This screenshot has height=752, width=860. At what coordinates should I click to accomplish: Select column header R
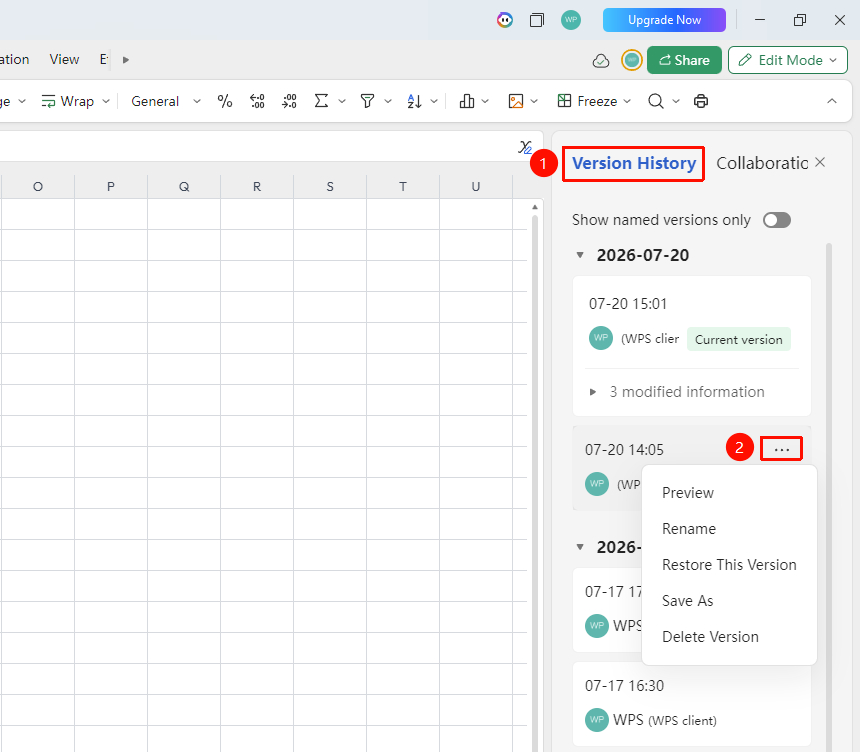(x=257, y=186)
